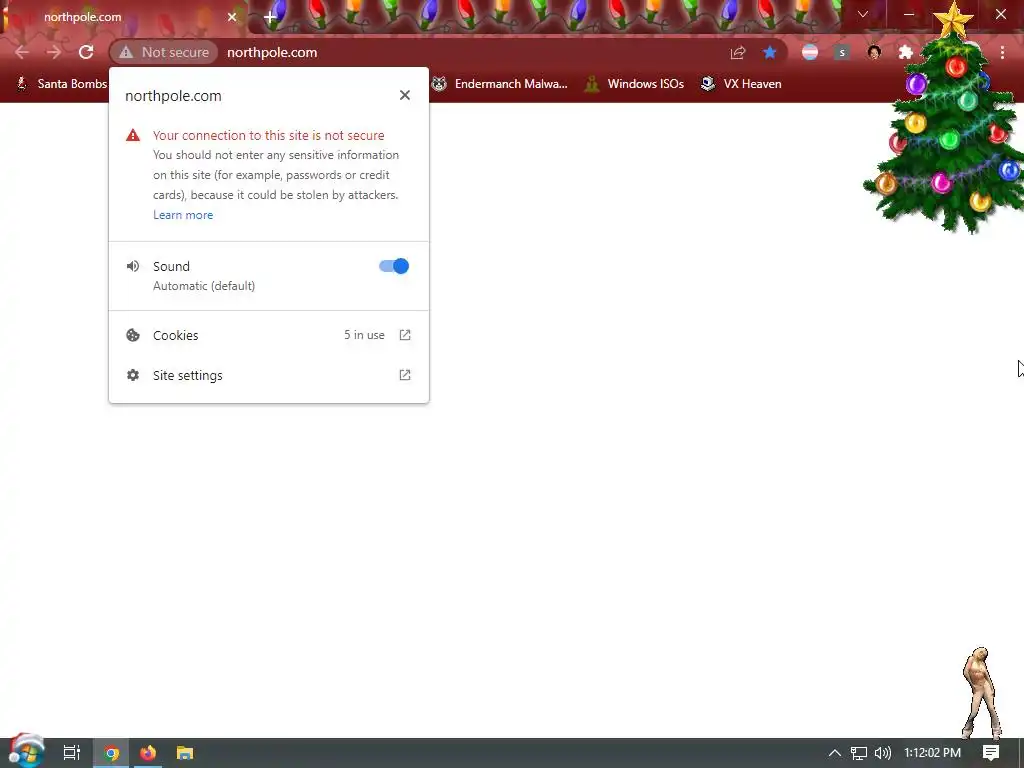1024x768 pixels.
Task: Go forward to next page
Action: coord(54,52)
